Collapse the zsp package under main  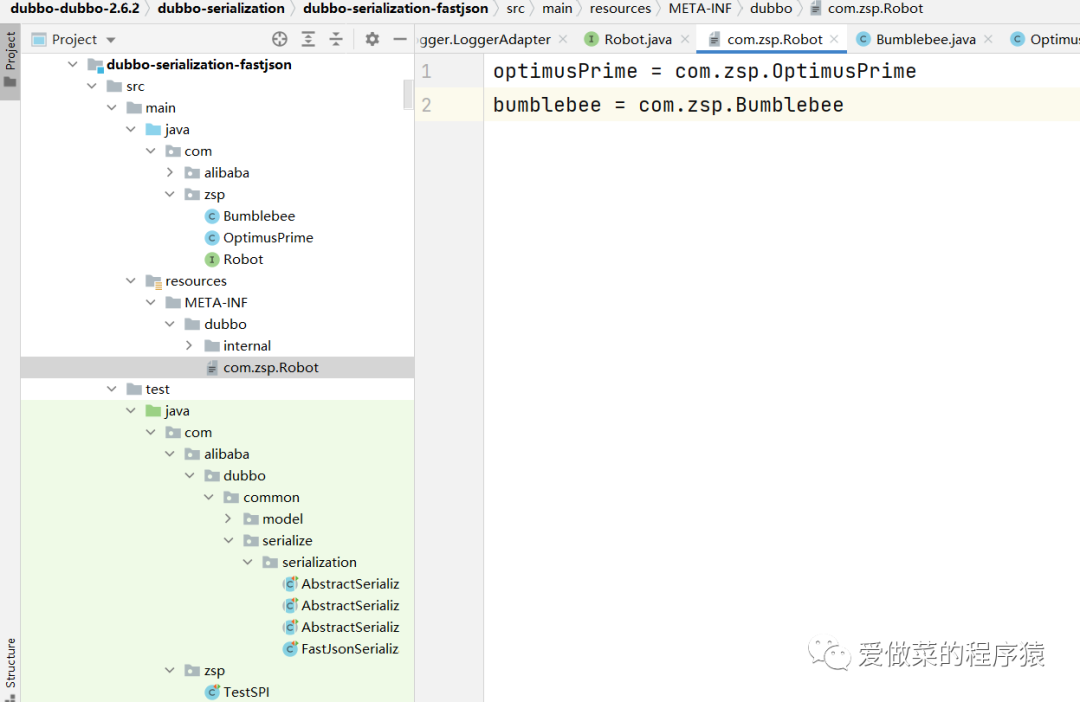point(170,194)
